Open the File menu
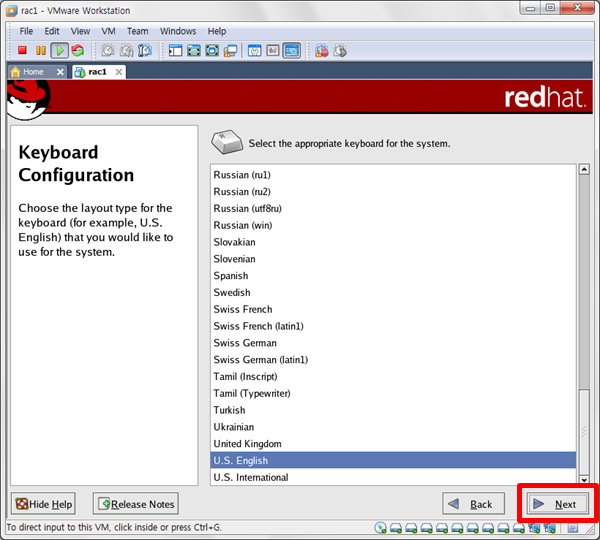 coord(26,31)
